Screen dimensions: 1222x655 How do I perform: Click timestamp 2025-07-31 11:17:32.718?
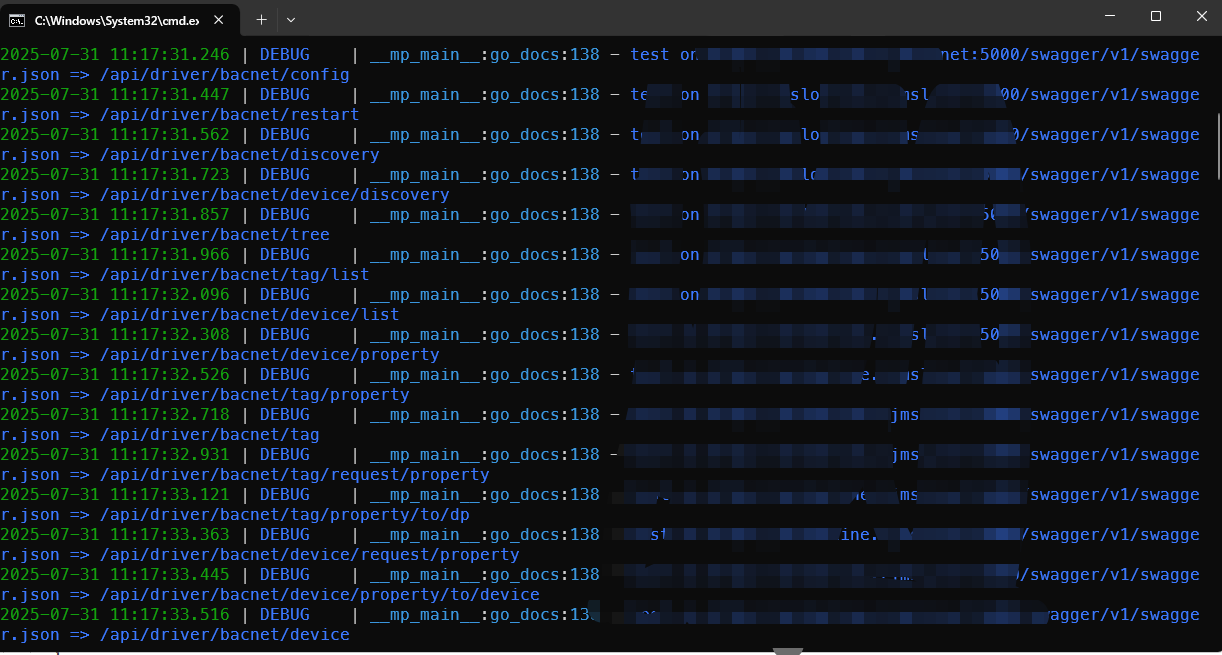[115, 415]
